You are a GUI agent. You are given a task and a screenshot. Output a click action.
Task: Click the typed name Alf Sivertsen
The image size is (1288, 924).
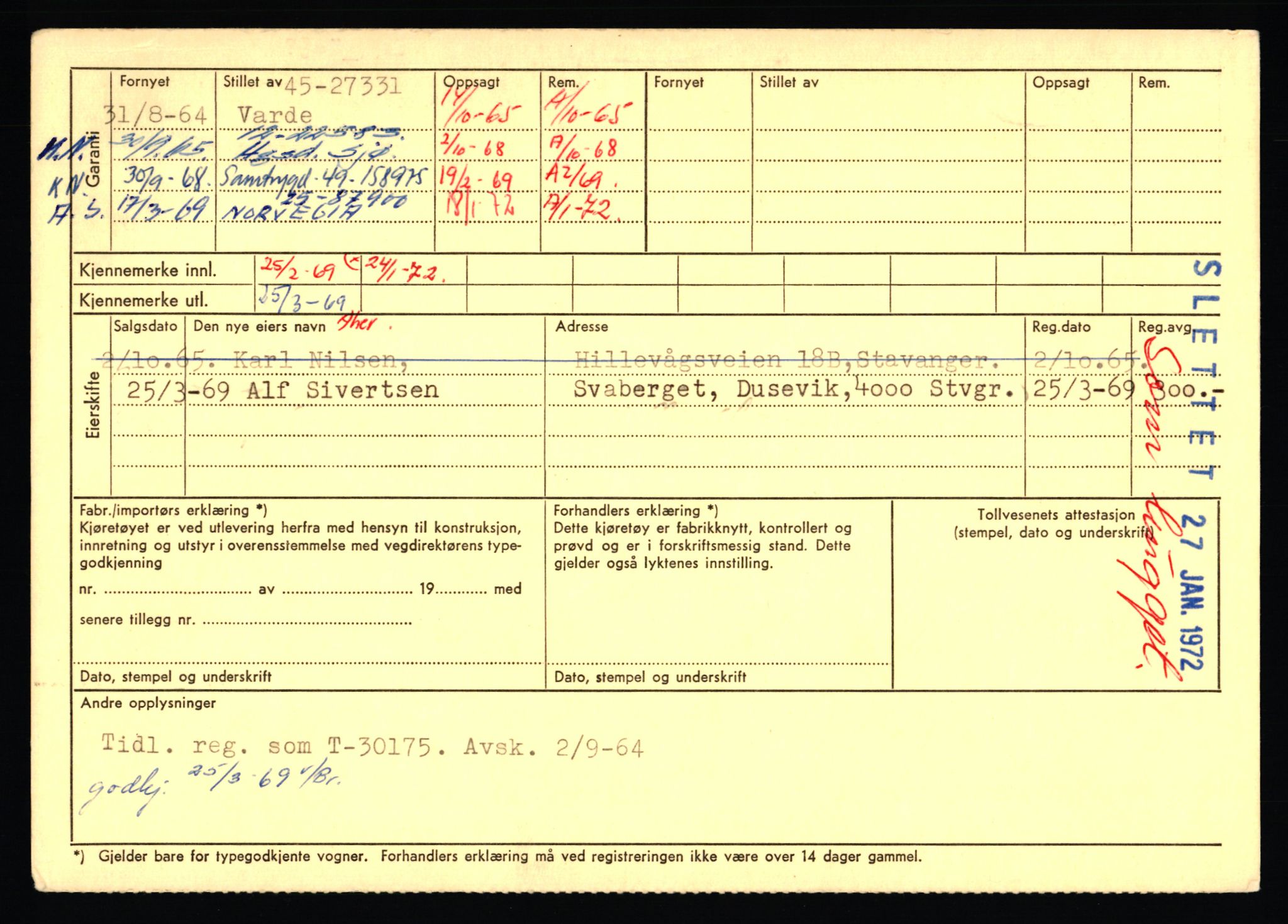tap(342, 390)
